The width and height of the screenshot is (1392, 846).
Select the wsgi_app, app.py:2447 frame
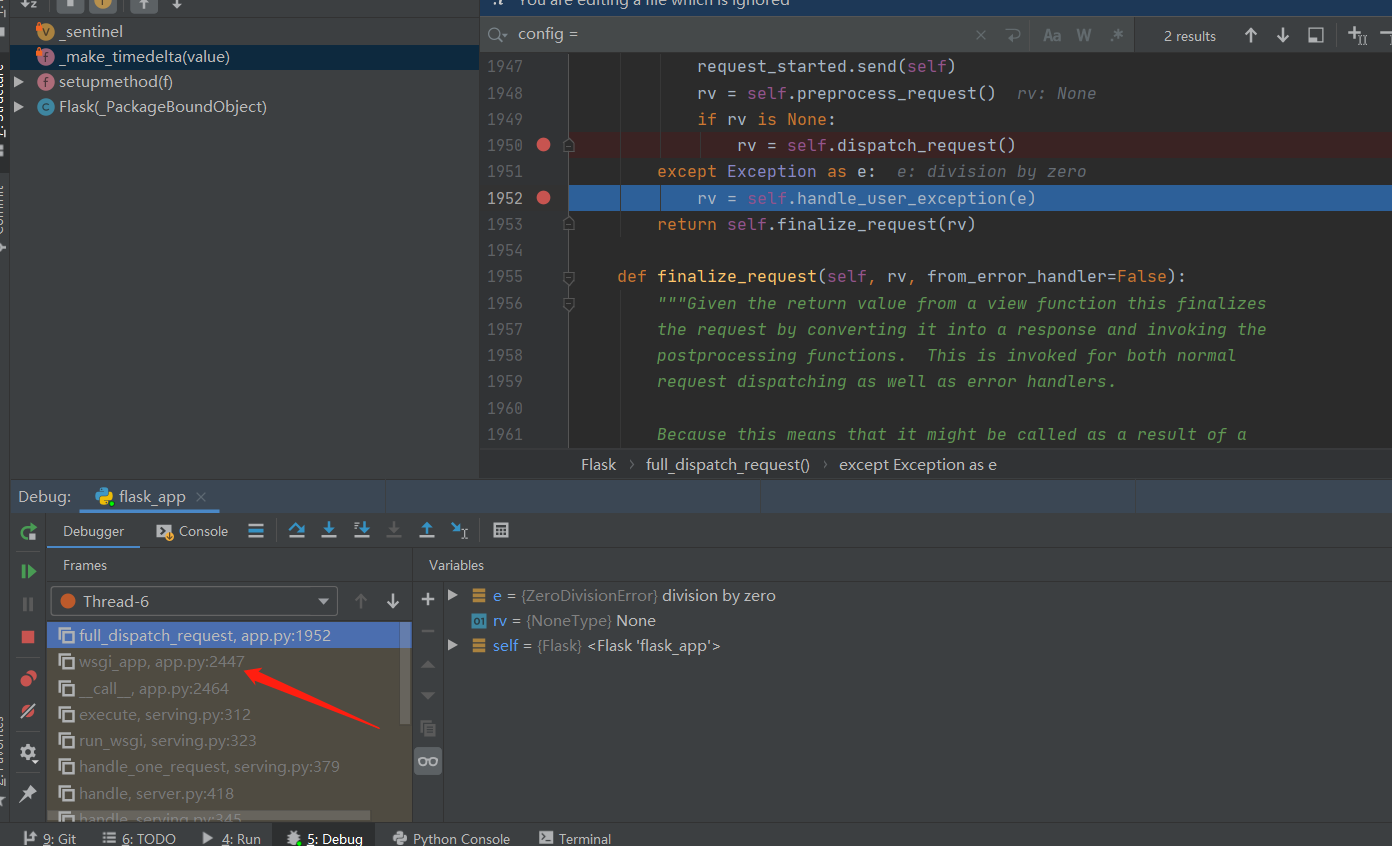(x=161, y=662)
